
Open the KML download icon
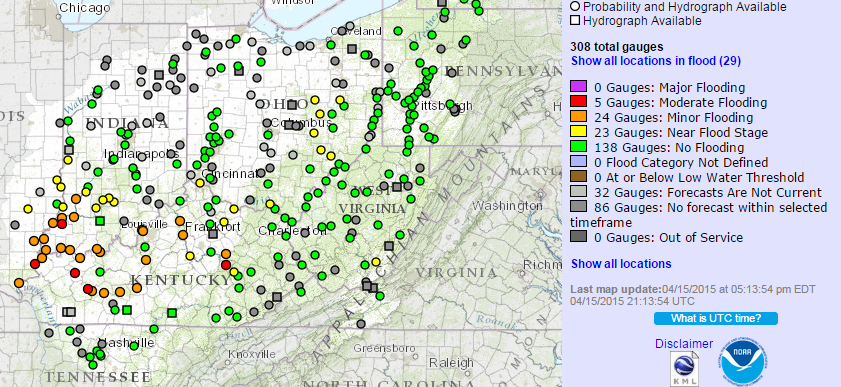[684, 369]
